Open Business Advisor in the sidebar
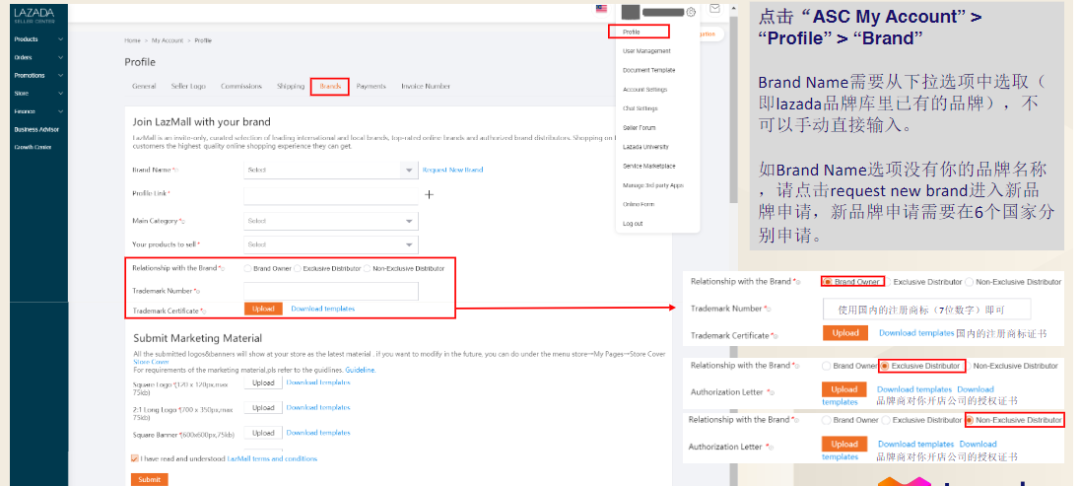The height and width of the screenshot is (486, 1080). pos(37,129)
